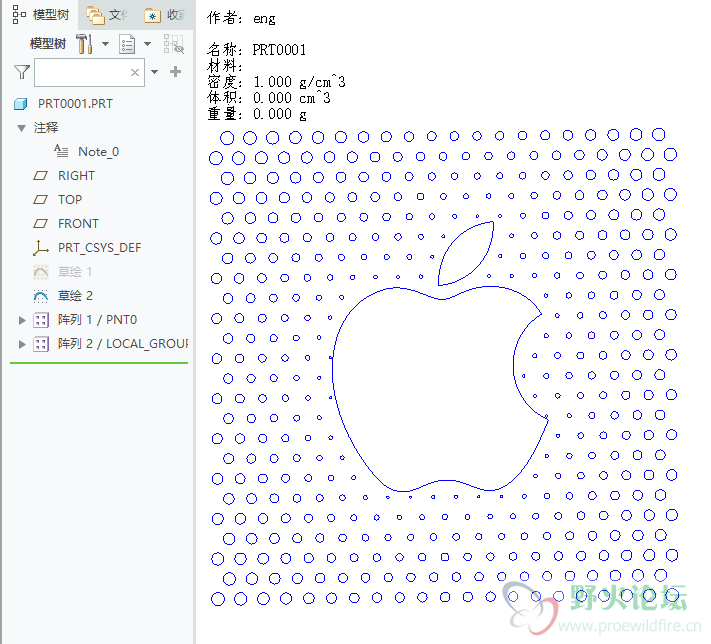Expand dropdown arrow beside list display icon

click(147, 44)
